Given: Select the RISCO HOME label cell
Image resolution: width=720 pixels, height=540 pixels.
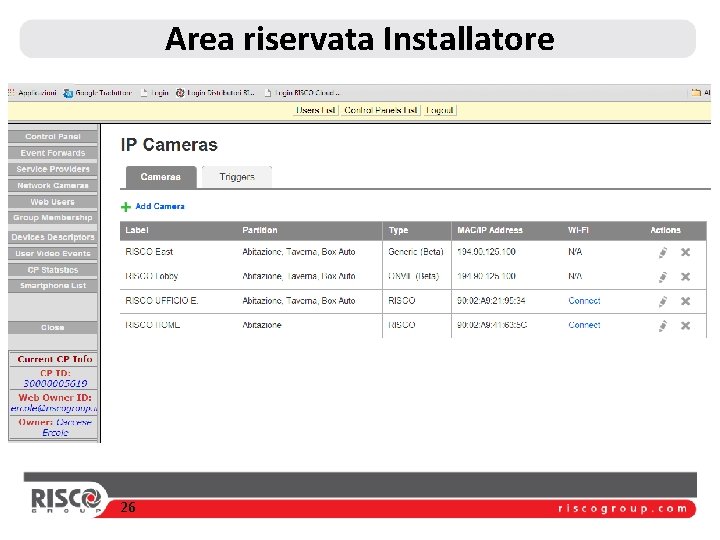Looking at the screenshot, I should [152, 325].
